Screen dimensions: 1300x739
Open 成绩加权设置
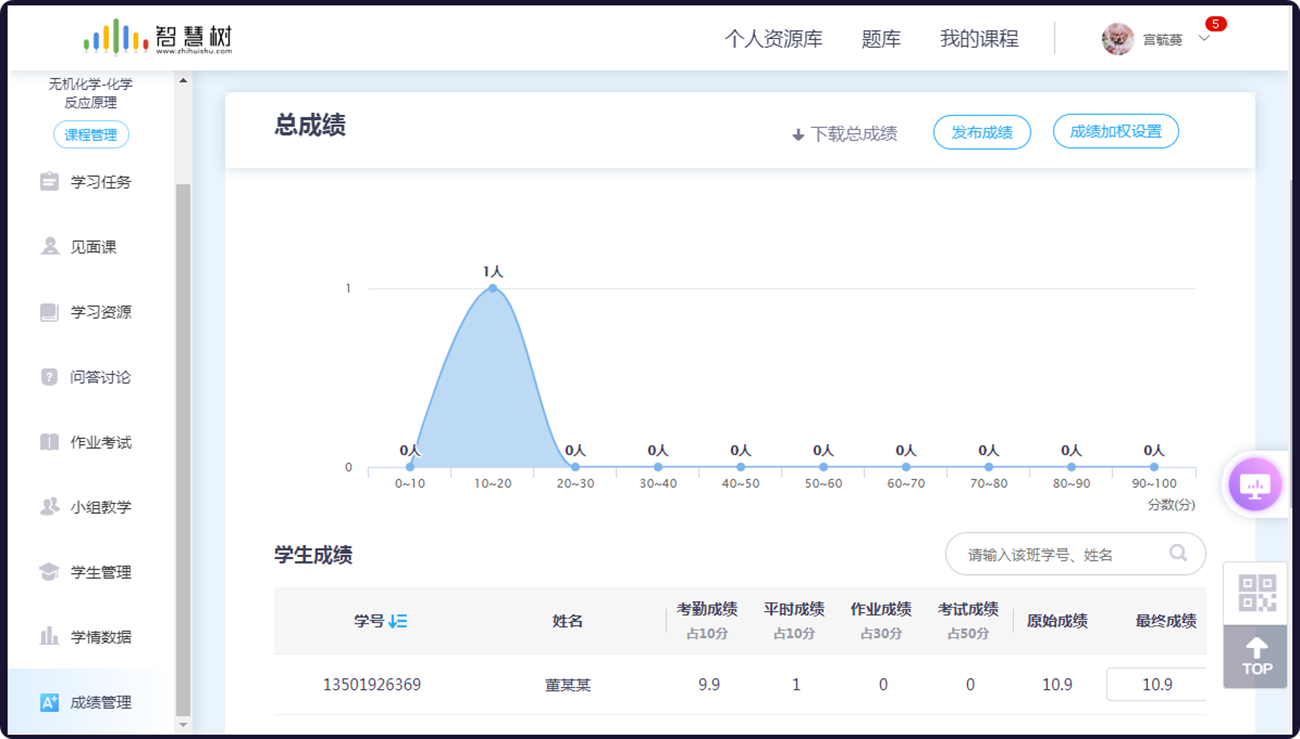coord(1115,131)
